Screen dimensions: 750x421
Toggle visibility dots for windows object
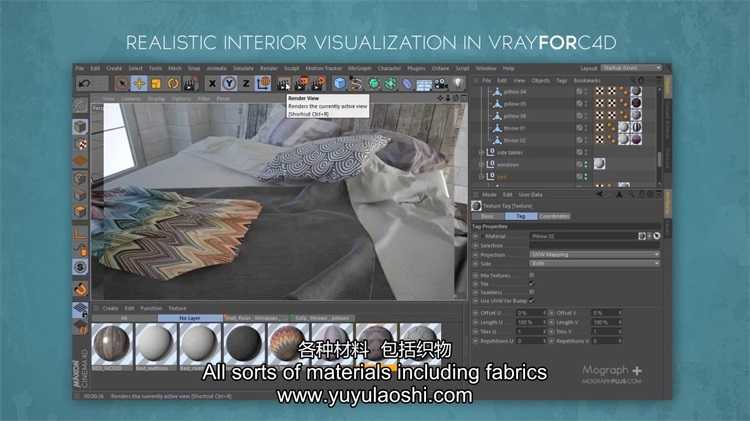tap(586, 165)
